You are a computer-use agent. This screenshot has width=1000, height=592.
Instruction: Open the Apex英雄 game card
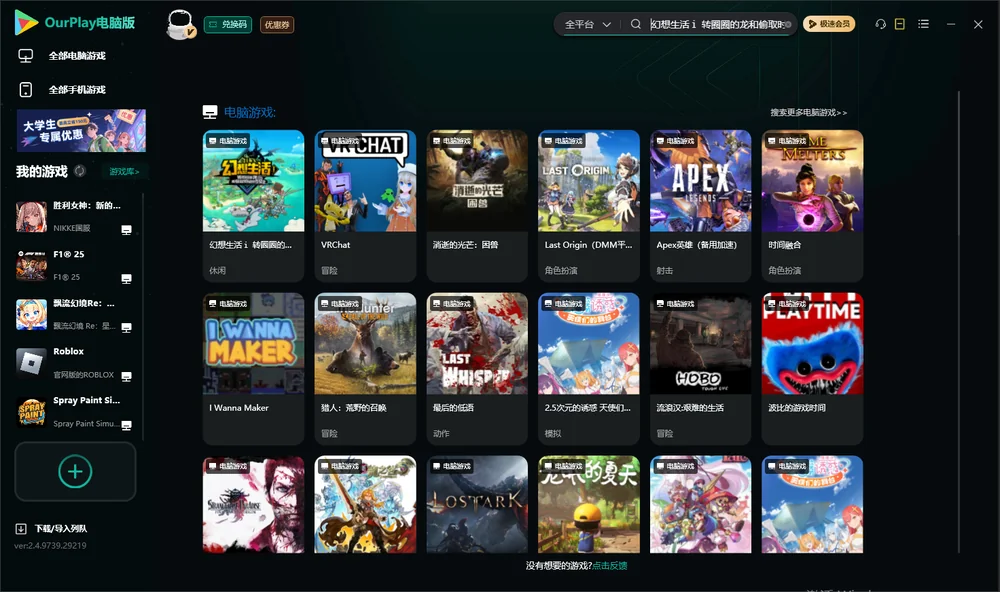click(x=700, y=206)
